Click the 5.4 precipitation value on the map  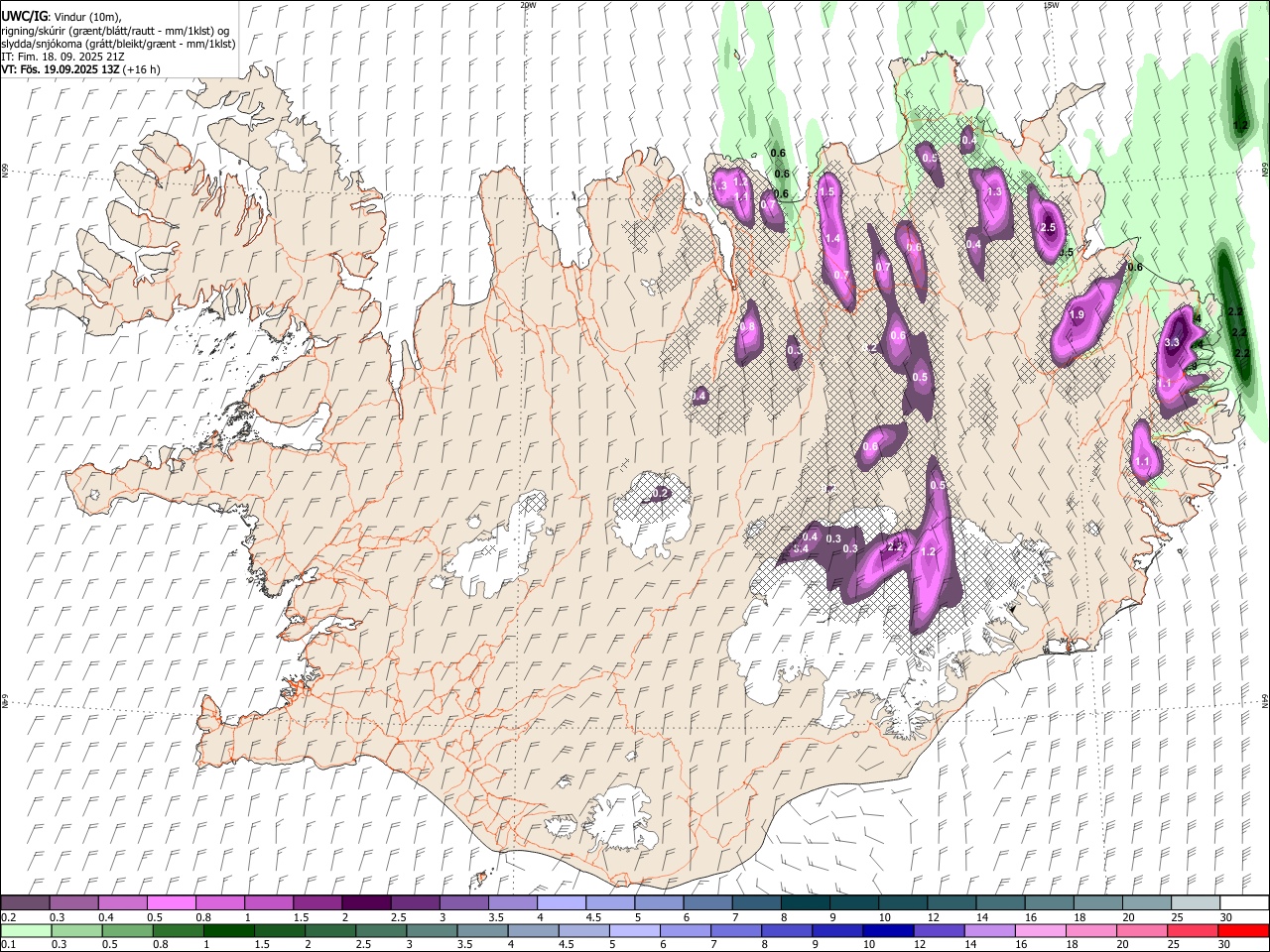point(803,548)
